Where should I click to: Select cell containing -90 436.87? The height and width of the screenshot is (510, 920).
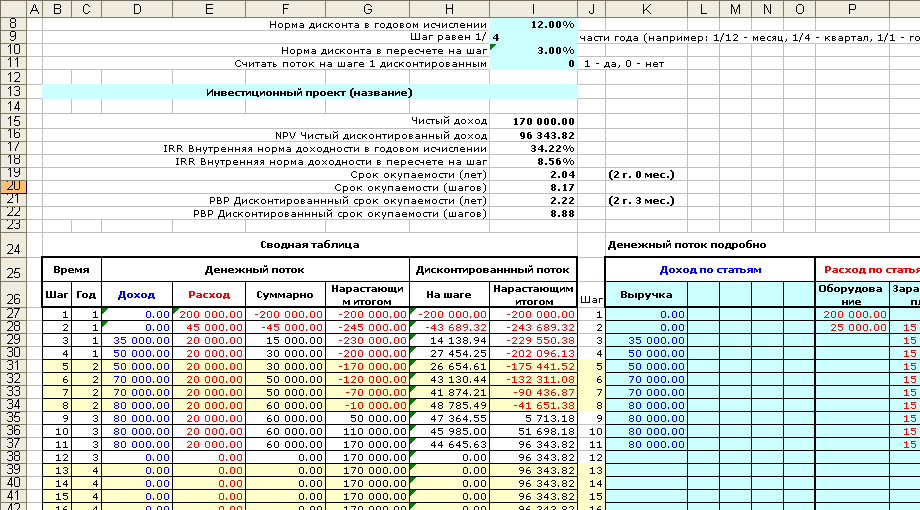(x=533, y=392)
